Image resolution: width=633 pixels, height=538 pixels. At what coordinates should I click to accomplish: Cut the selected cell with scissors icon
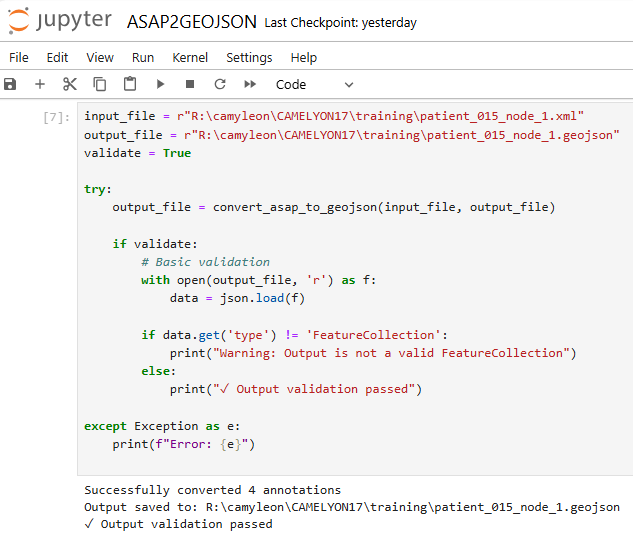[x=70, y=85]
